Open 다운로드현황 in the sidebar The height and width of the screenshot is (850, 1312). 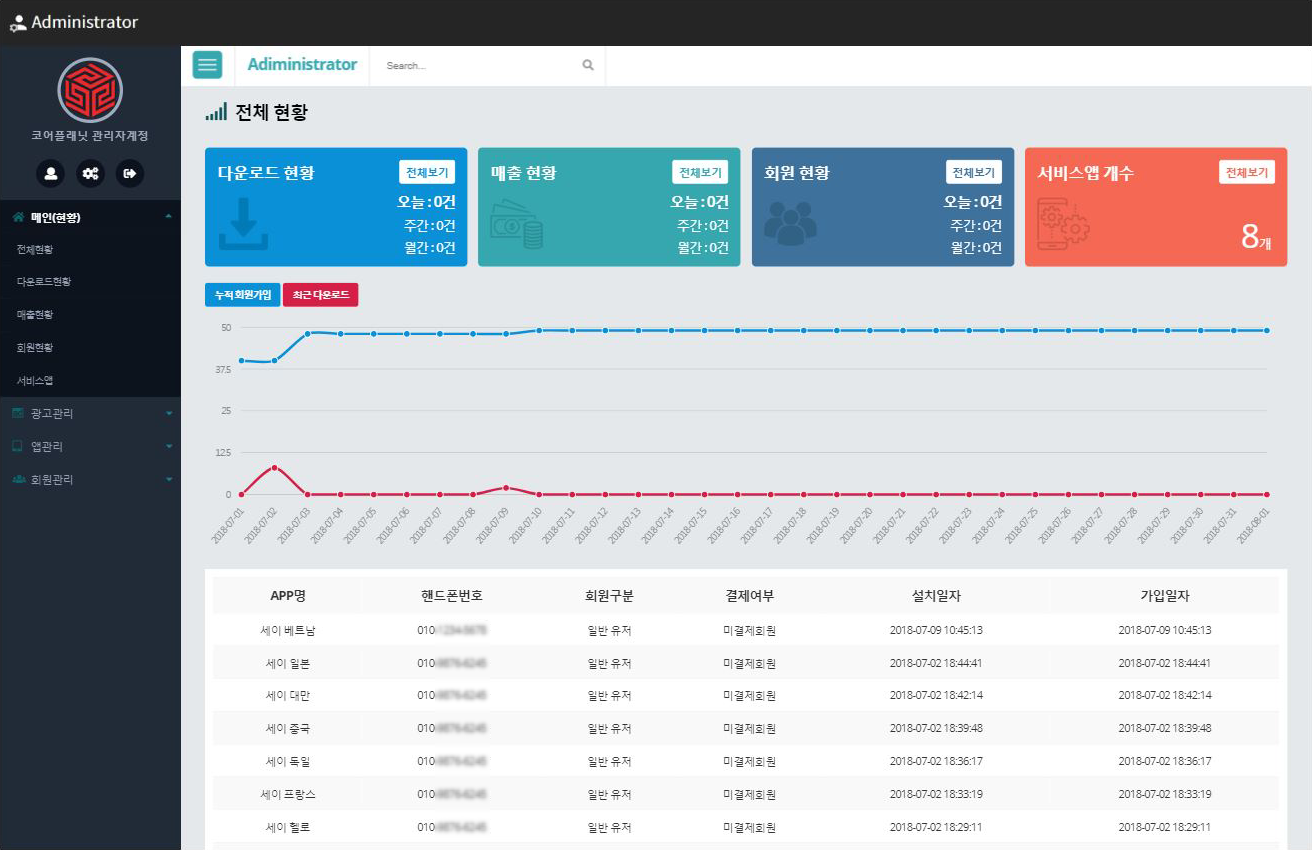coord(44,282)
